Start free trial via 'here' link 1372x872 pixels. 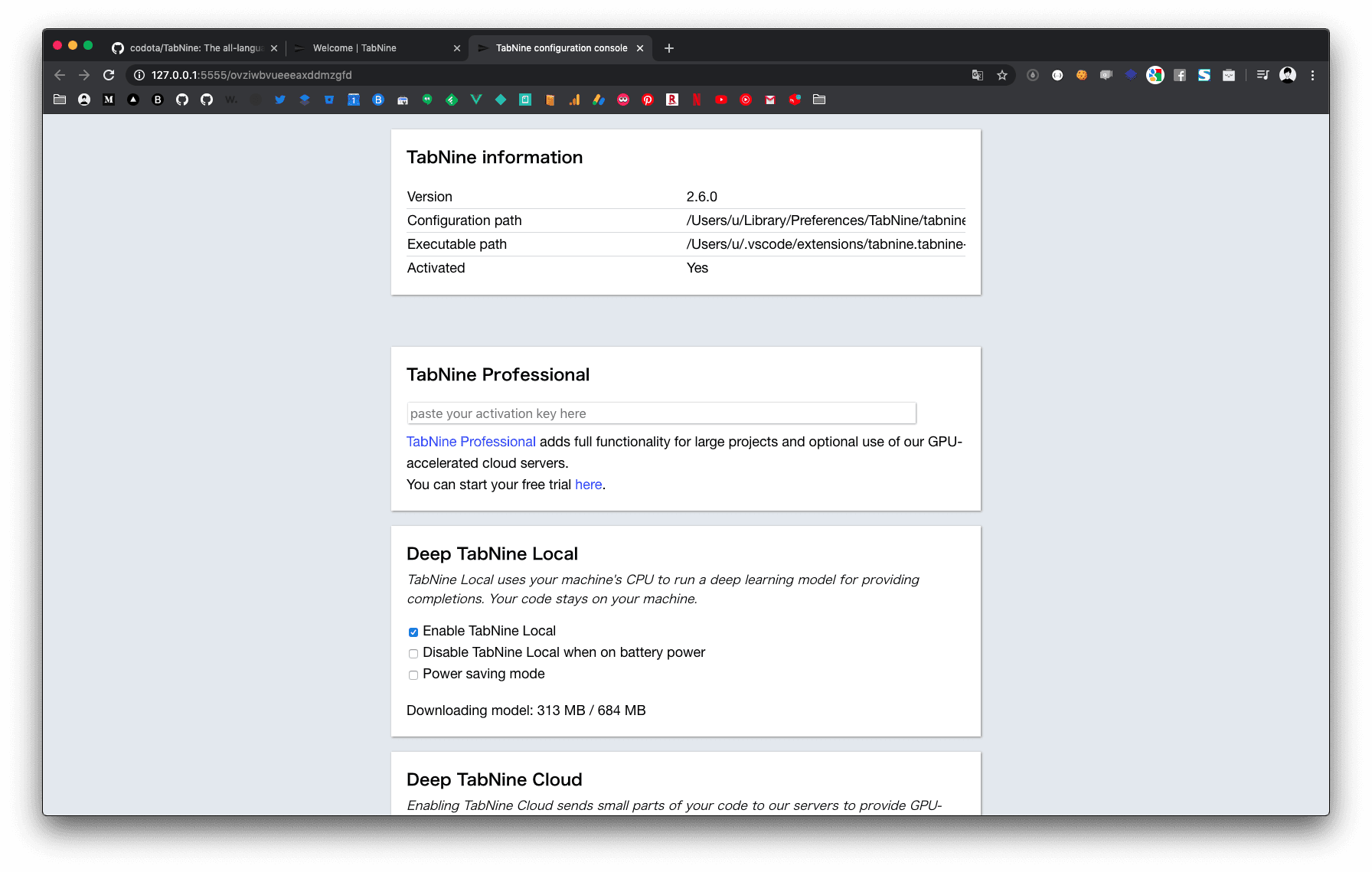[588, 485]
